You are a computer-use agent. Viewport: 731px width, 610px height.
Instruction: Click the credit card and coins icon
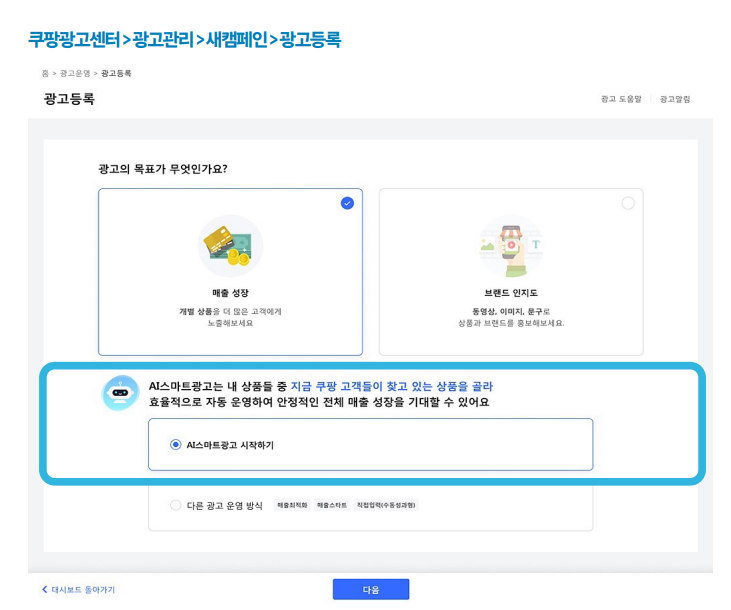pyautogui.click(x=230, y=246)
